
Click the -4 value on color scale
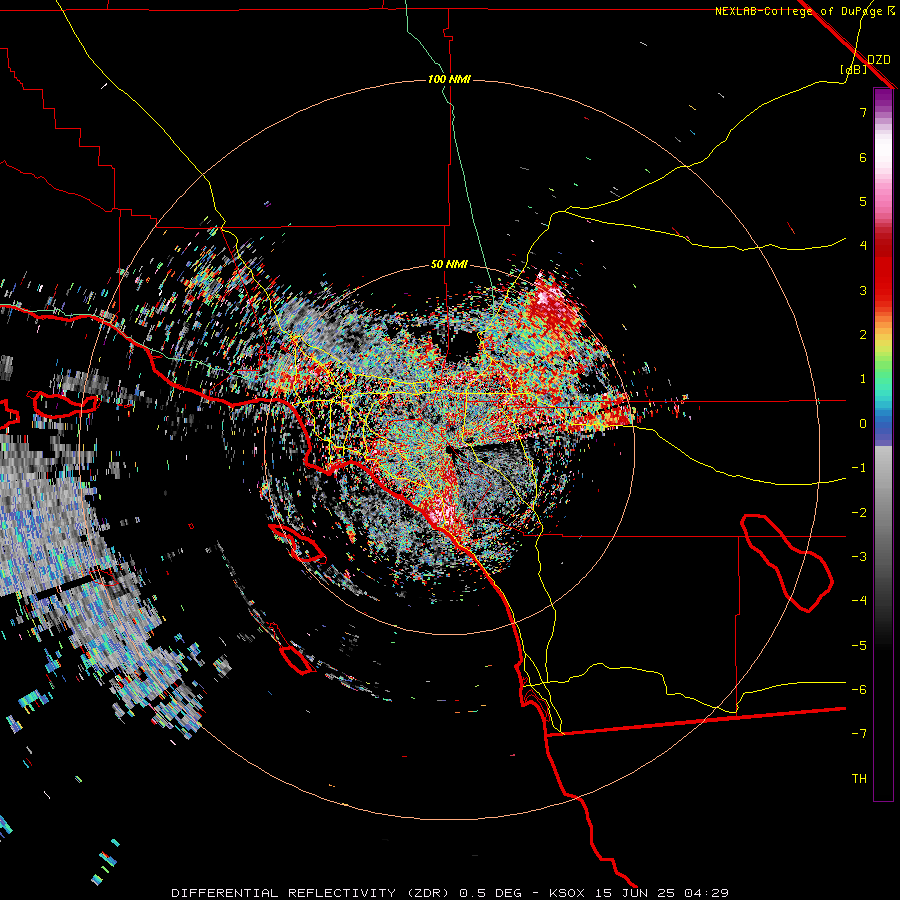859,600
